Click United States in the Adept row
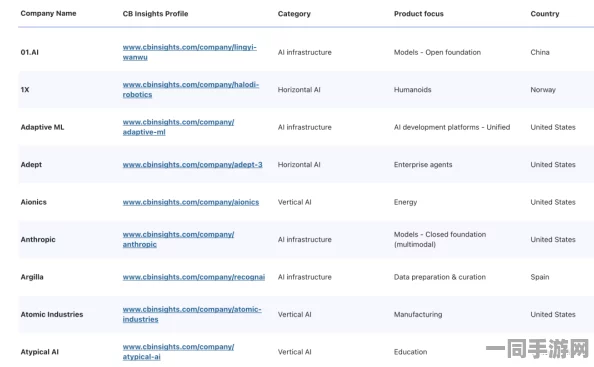Screen dimensions: 594x367 pos(553,164)
